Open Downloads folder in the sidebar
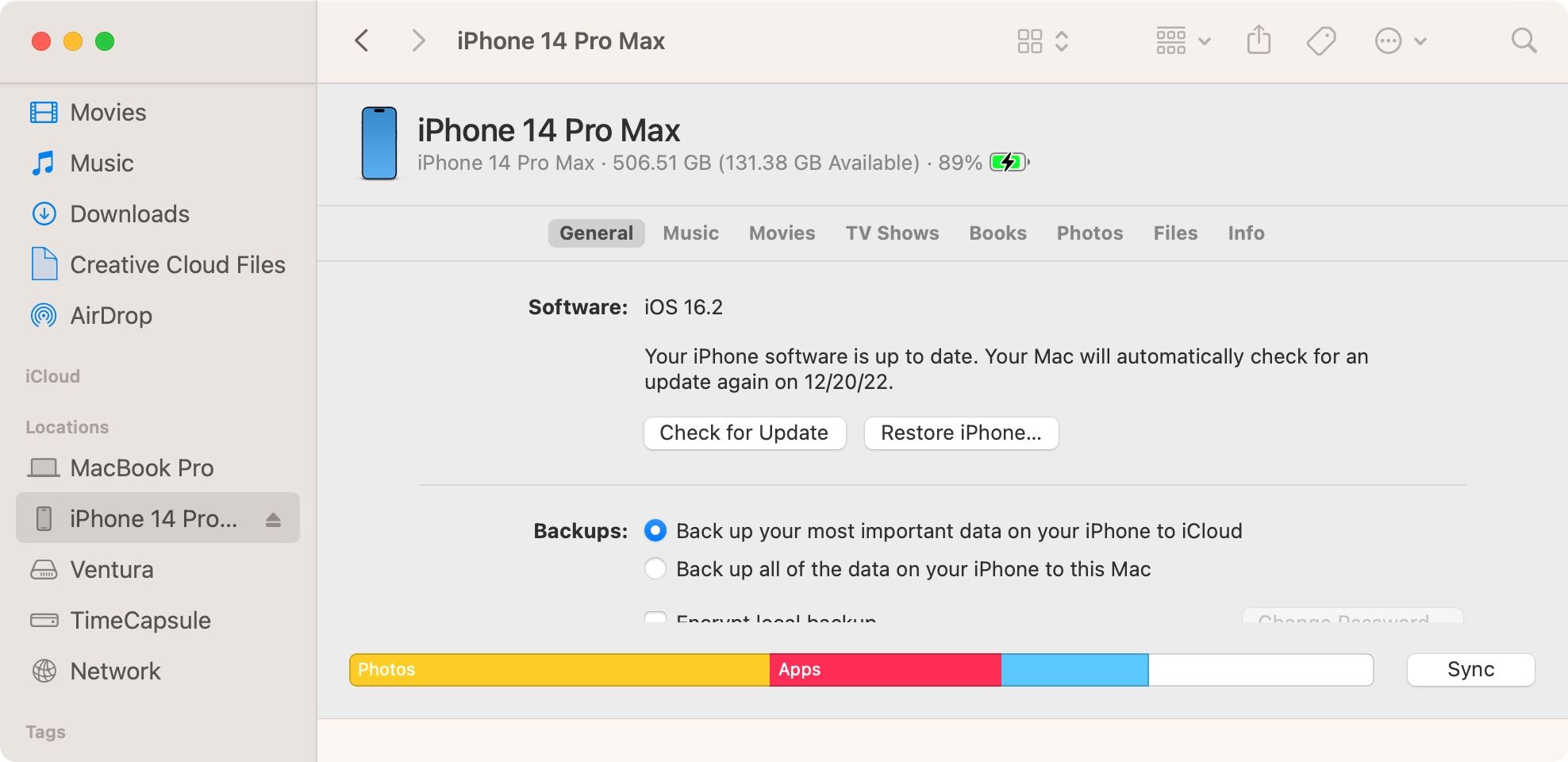 tap(129, 214)
